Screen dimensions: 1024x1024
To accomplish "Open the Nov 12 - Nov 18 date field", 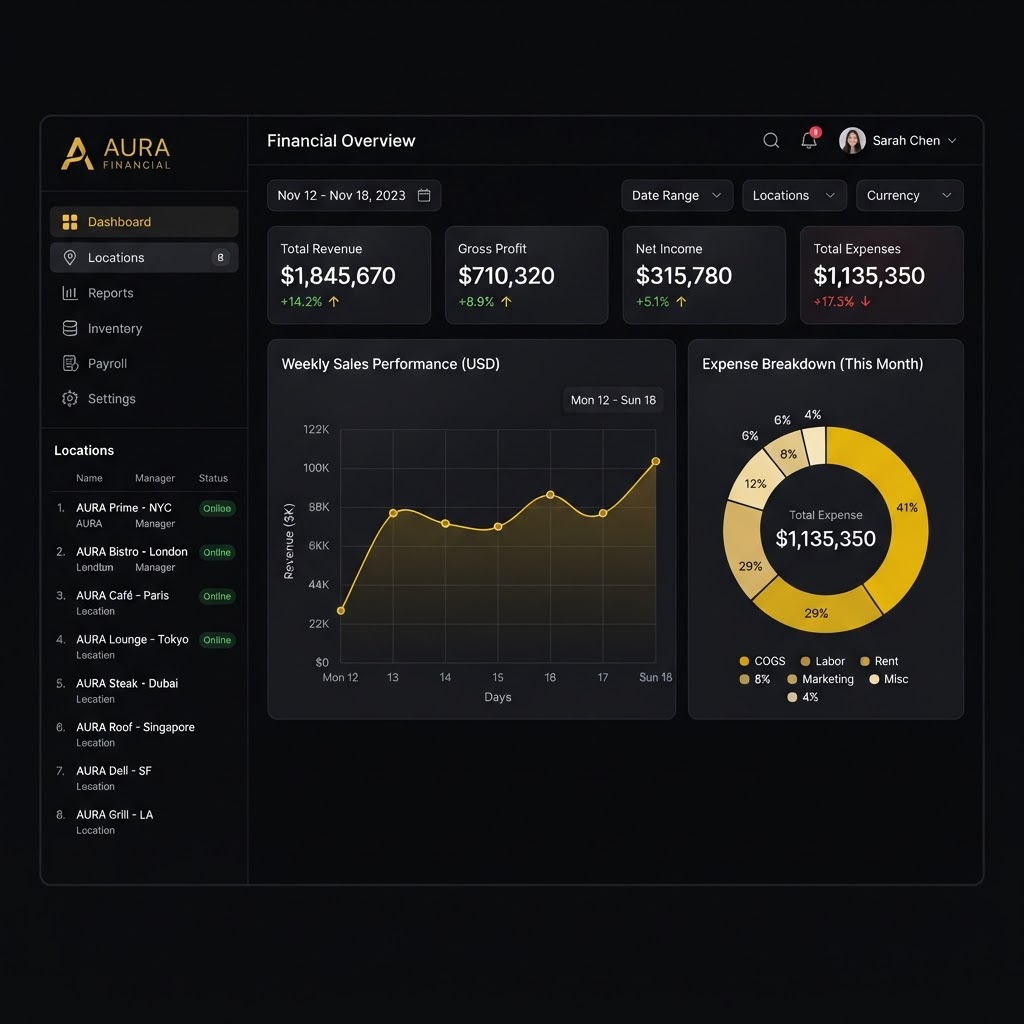I will point(354,195).
